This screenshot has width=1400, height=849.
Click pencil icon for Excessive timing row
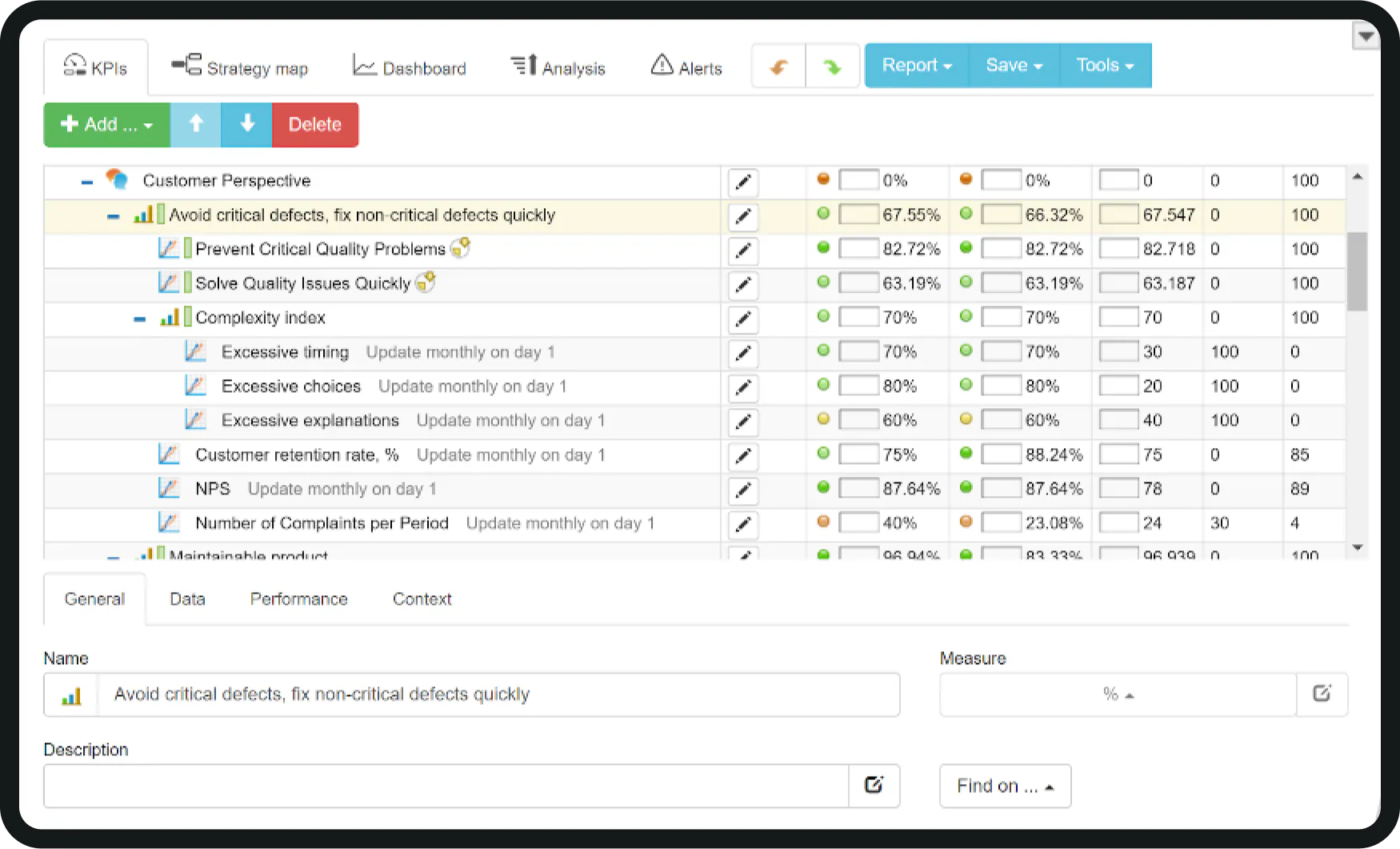(x=743, y=354)
